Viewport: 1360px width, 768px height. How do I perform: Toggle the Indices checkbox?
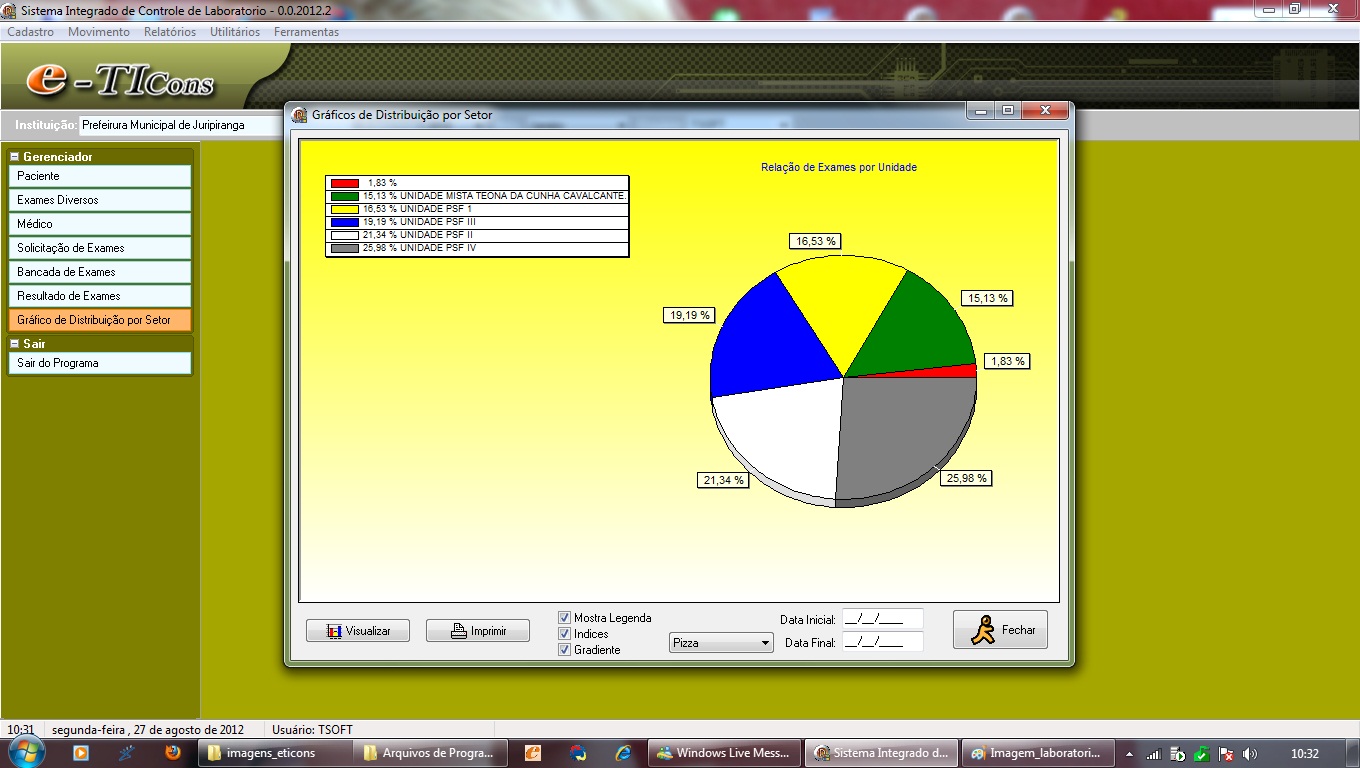[565, 634]
